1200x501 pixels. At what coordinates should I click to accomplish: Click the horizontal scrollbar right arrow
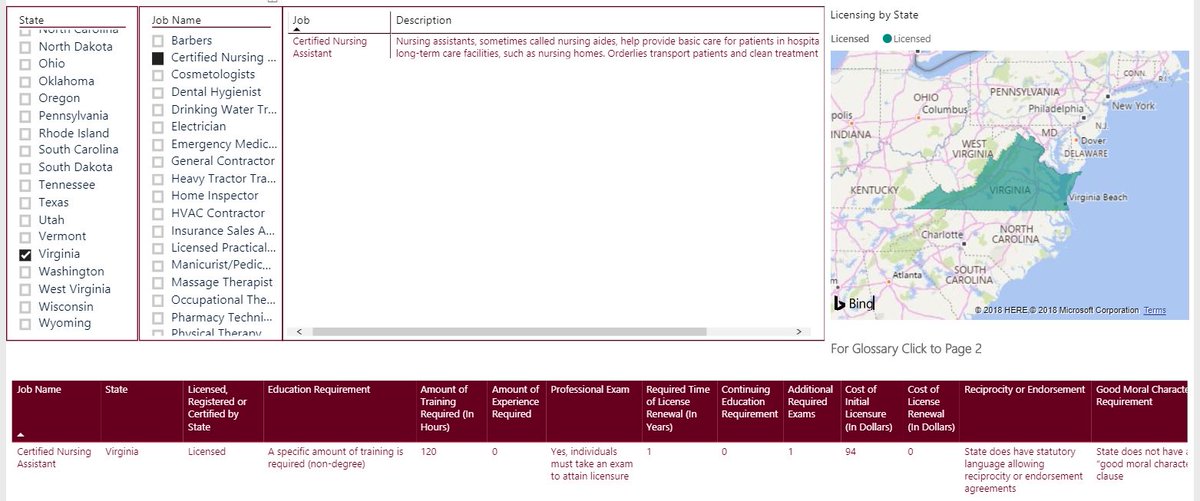click(x=798, y=331)
